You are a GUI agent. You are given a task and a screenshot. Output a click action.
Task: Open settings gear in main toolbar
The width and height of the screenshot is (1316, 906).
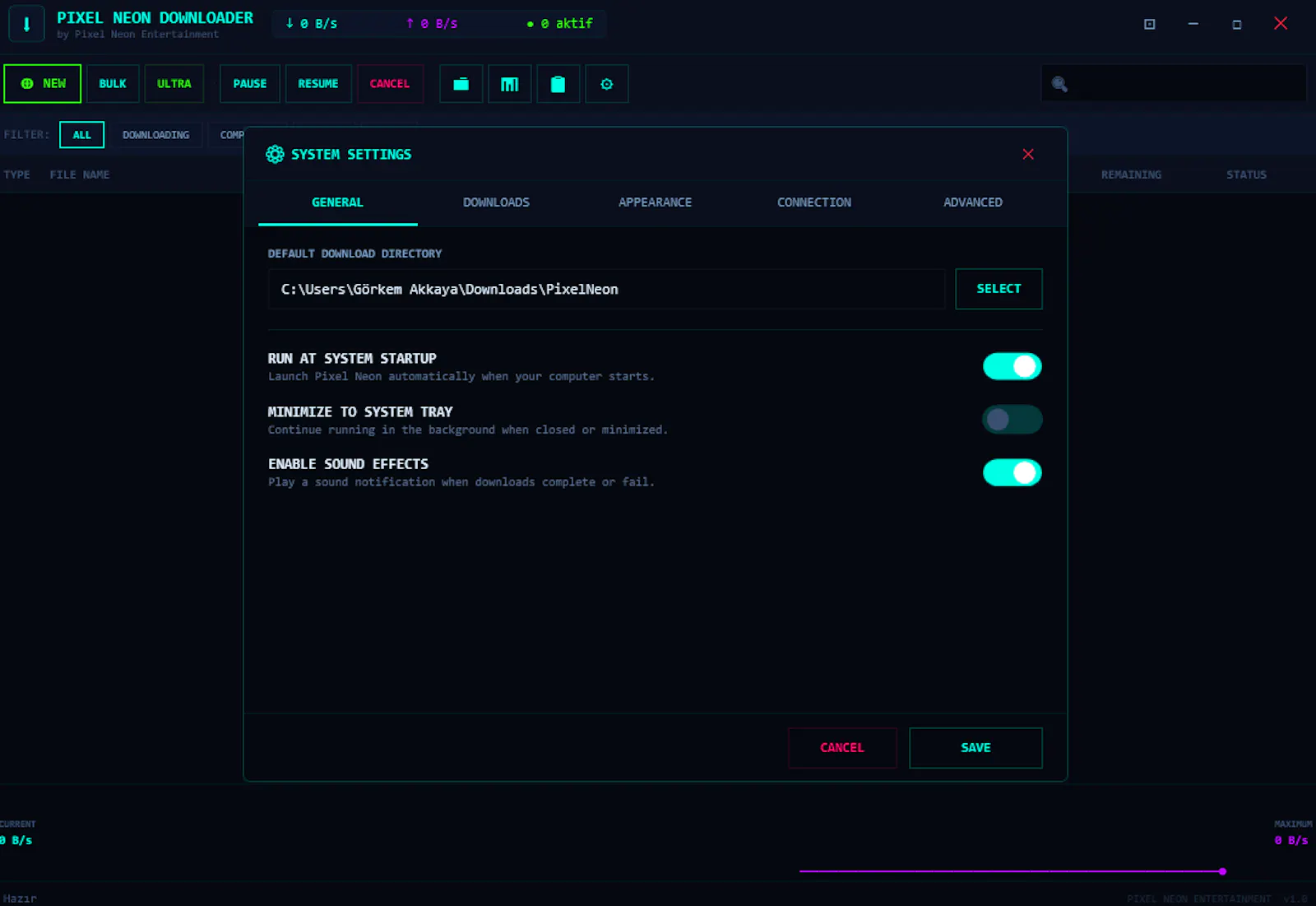coord(606,84)
